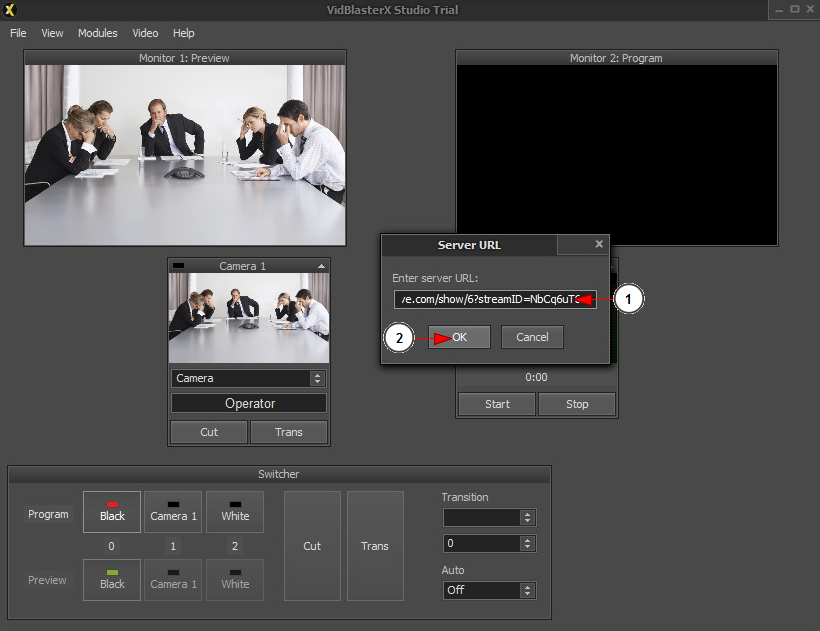Click the Operator button in Camera 1 module
Screen dimensions: 820x631
249,403
